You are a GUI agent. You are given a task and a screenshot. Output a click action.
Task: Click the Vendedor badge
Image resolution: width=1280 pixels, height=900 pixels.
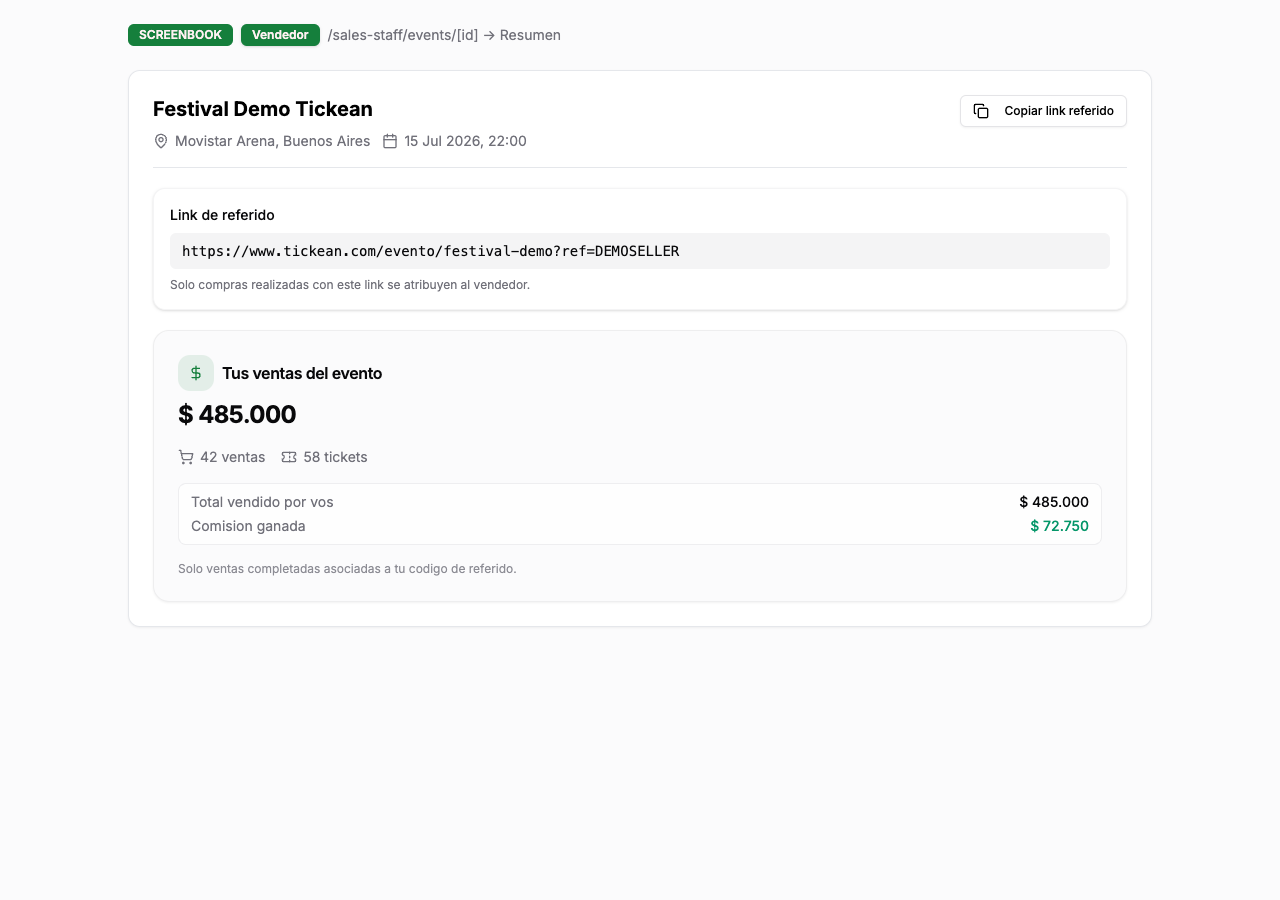click(280, 35)
